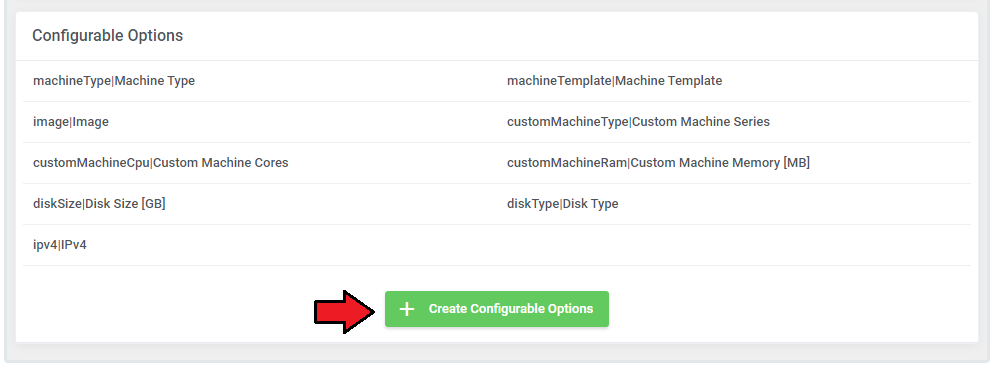Click the plus icon on green button

point(407,309)
